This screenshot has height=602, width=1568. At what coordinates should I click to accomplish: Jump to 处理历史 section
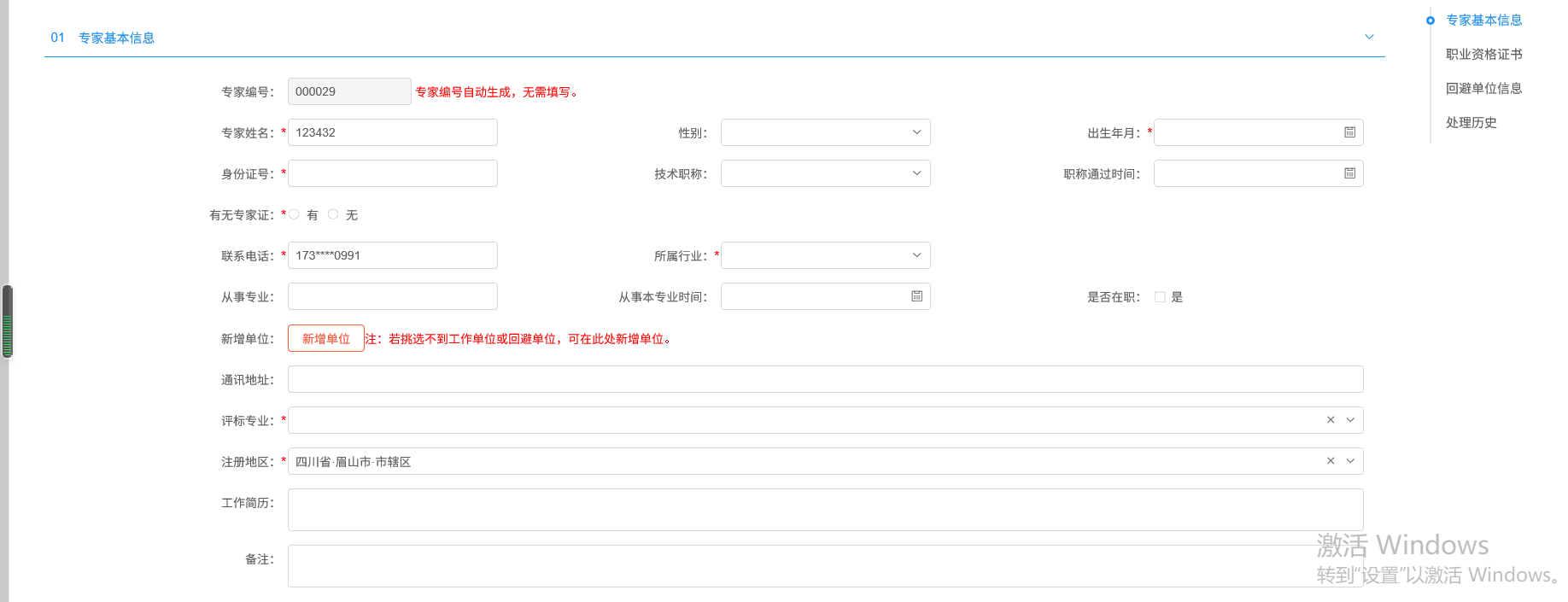[1471, 123]
